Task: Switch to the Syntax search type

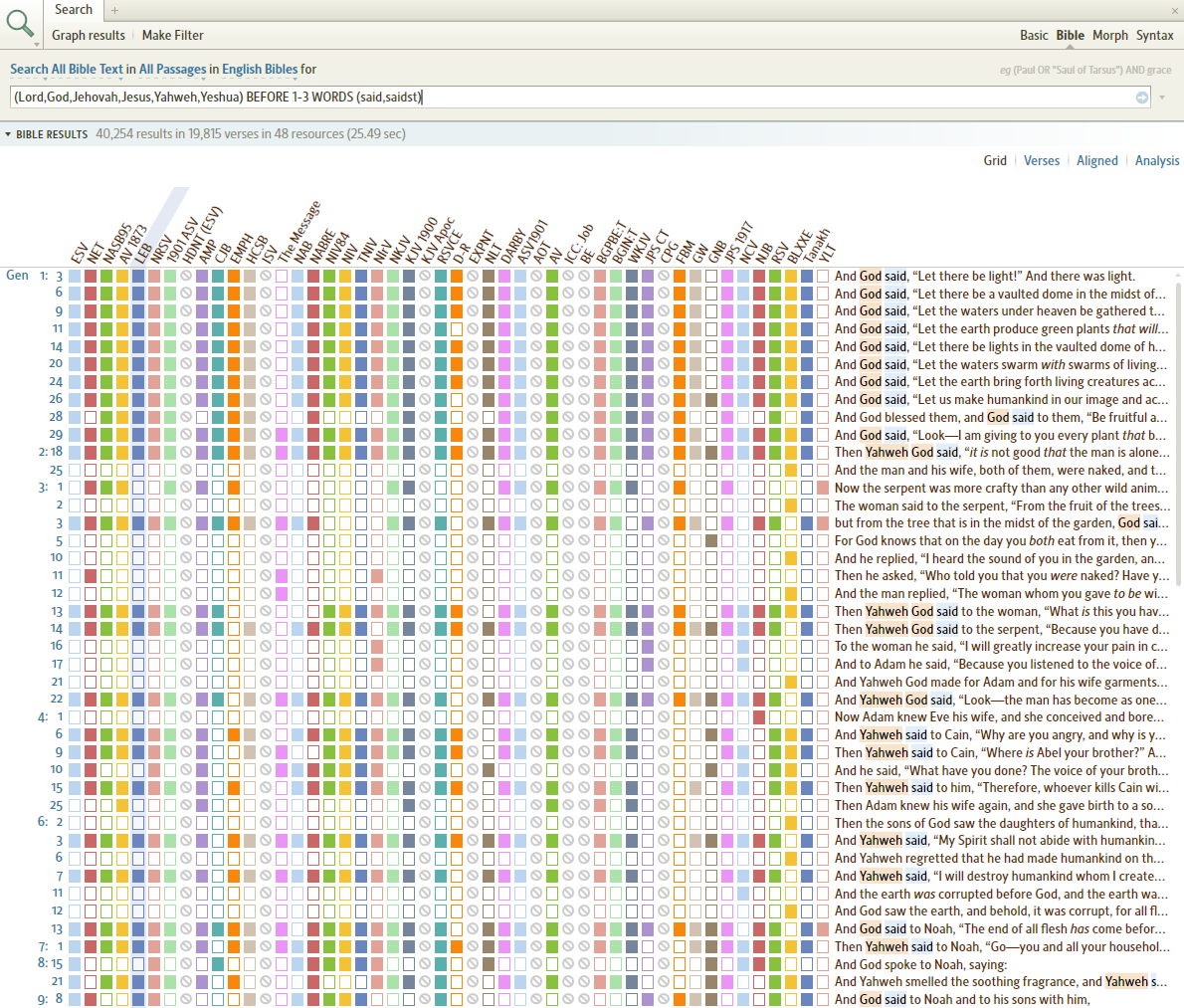Action: pos(1154,35)
